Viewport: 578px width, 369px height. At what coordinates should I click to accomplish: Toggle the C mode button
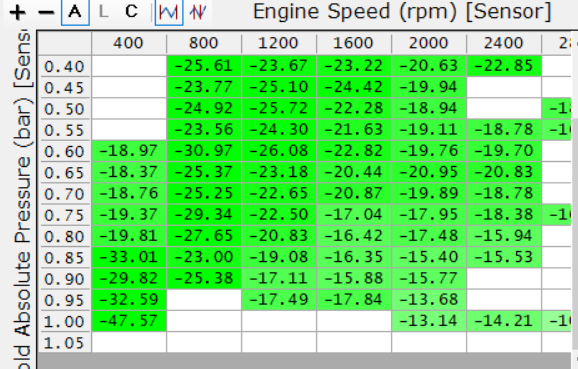pos(132,12)
